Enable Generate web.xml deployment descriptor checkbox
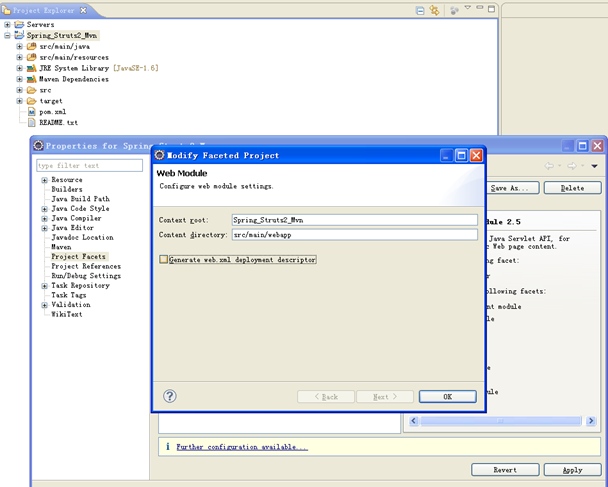Image resolution: width=608 pixels, height=487 pixels. pyautogui.click(x=164, y=259)
